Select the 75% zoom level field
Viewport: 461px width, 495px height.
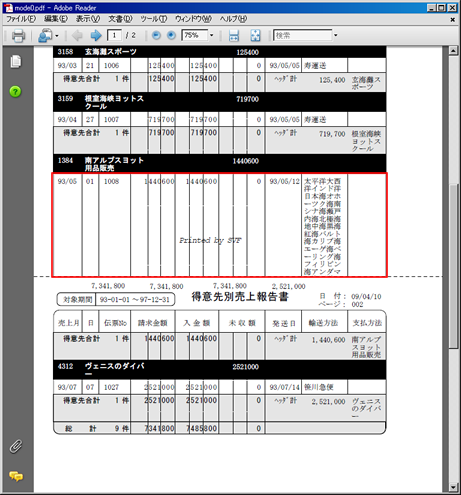(195, 35)
